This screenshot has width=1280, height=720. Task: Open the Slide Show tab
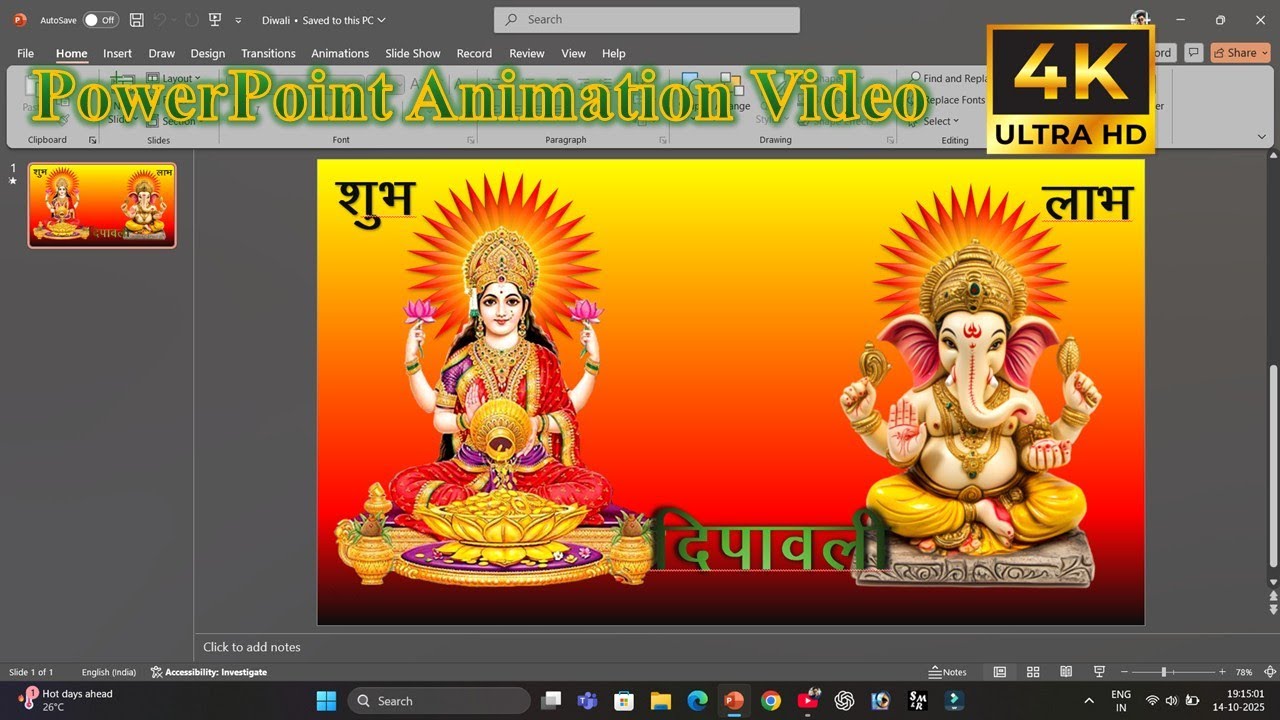[413, 53]
